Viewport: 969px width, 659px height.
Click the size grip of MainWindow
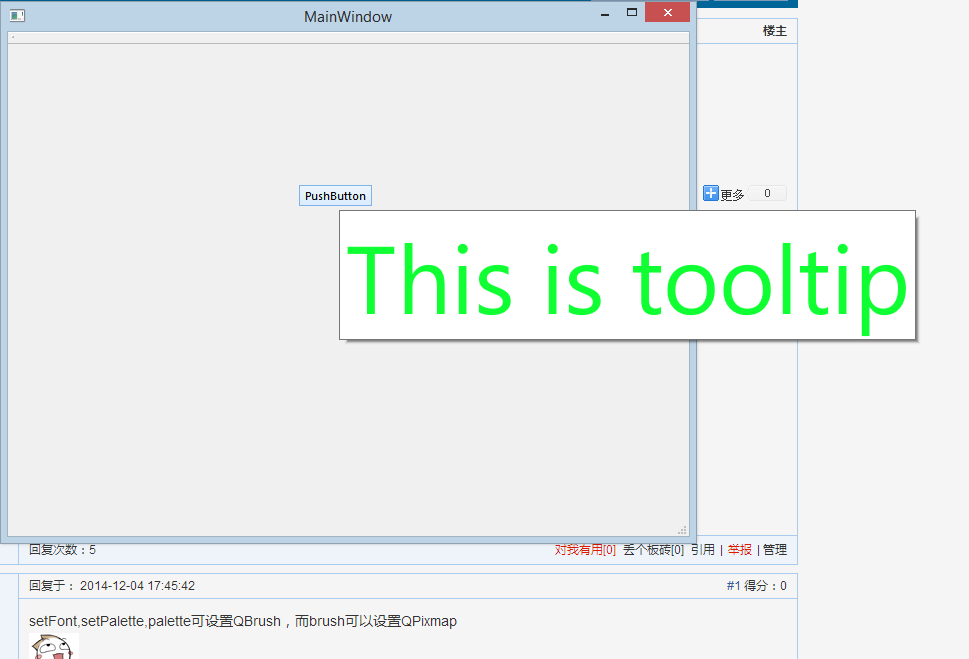(x=683, y=530)
